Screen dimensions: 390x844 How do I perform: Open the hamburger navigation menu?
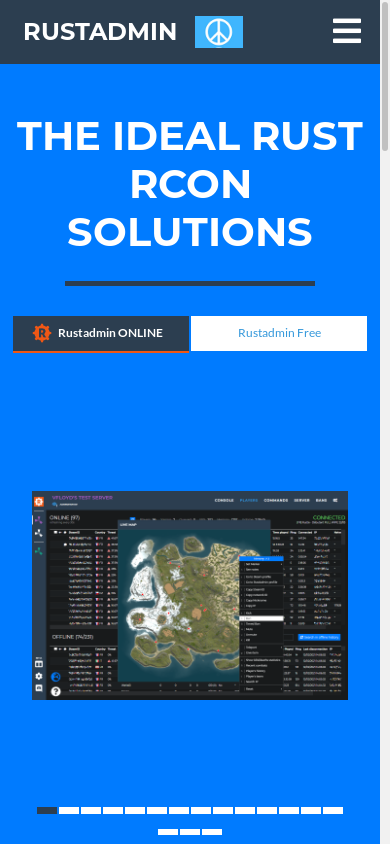[346, 31]
